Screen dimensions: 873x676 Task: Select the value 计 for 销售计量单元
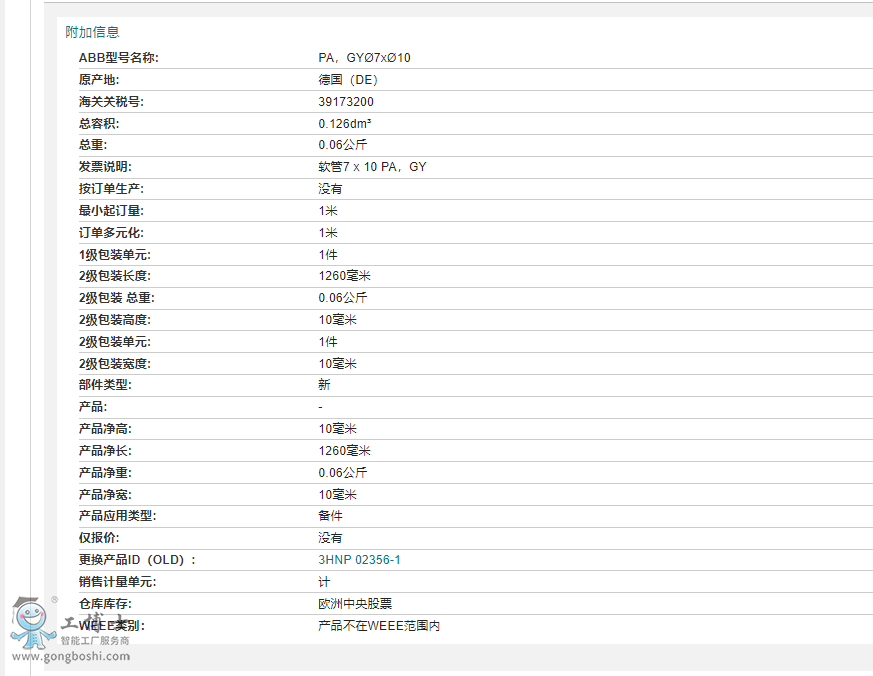point(324,582)
